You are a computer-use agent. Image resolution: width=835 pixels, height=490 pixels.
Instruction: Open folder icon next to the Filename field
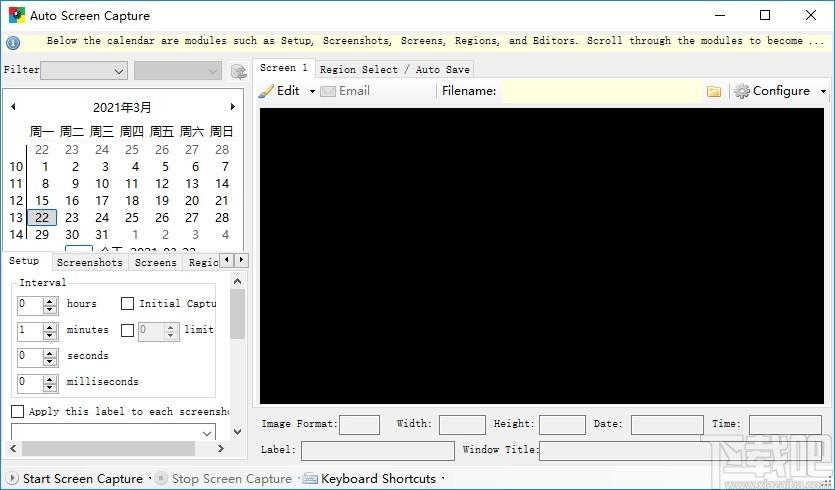pos(714,92)
